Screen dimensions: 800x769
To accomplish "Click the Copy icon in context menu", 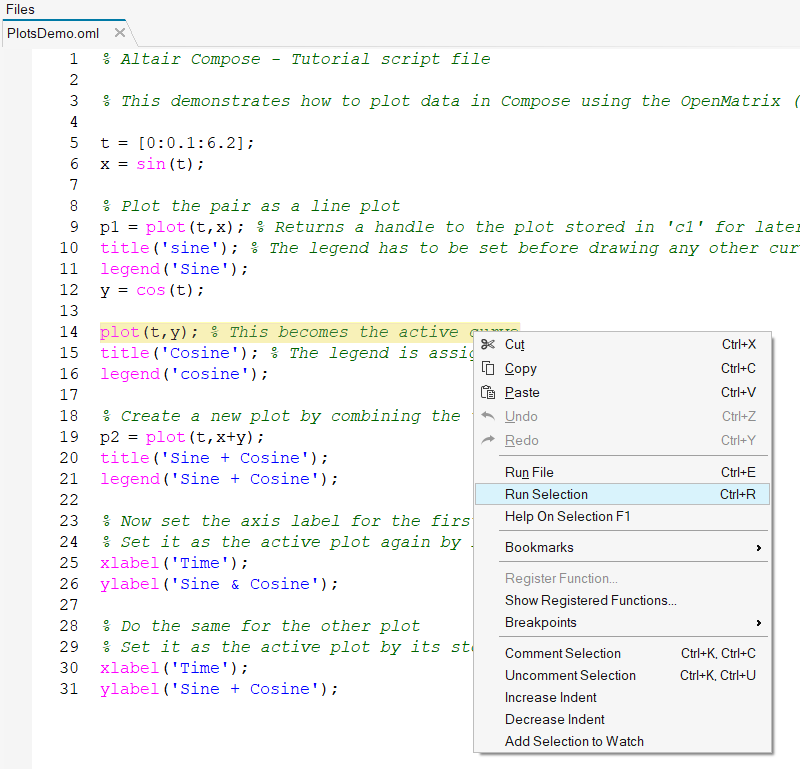I will click(488, 369).
